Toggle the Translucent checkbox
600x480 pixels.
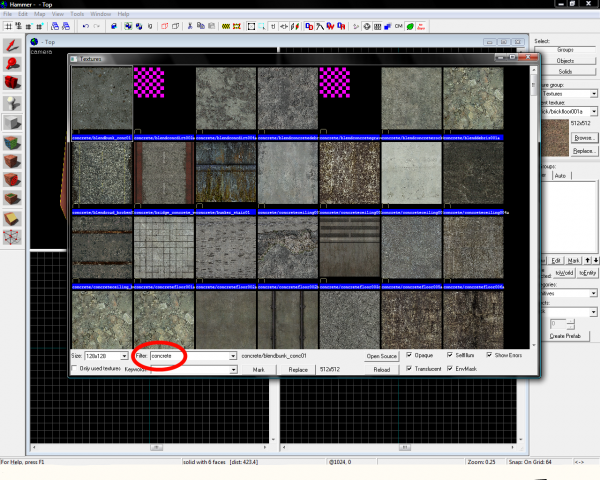[409, 368]
